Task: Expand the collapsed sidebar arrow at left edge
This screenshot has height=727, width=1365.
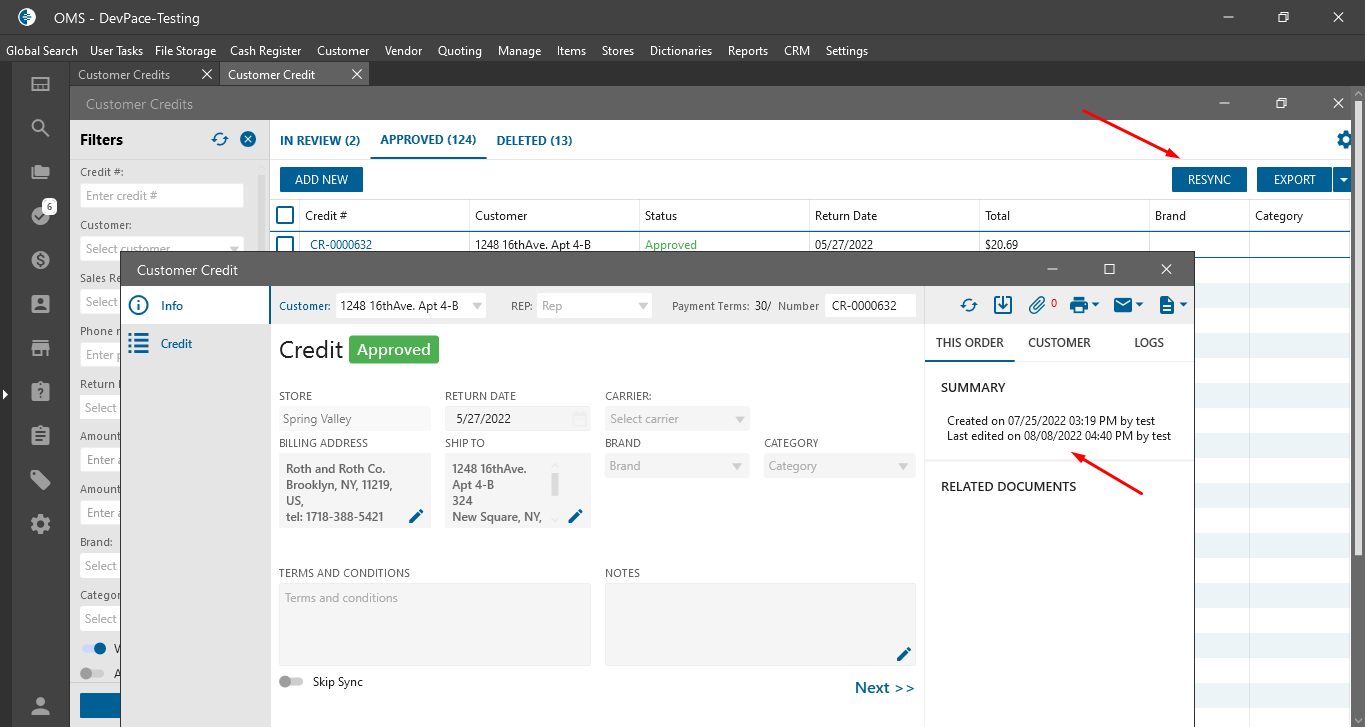Action: tap(4, 395)
